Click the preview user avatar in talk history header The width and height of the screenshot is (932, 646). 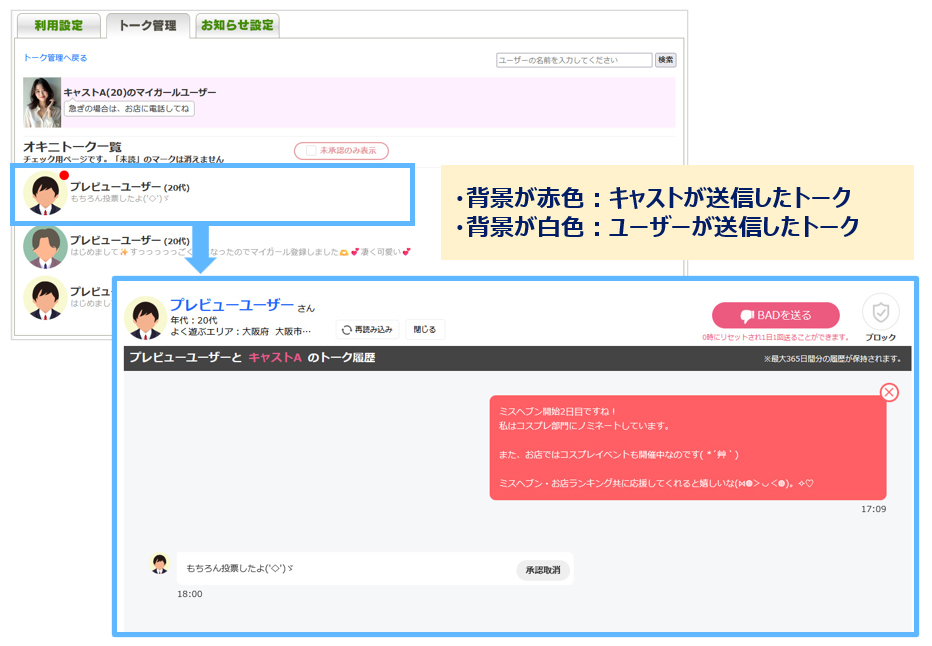click(145, 318)
